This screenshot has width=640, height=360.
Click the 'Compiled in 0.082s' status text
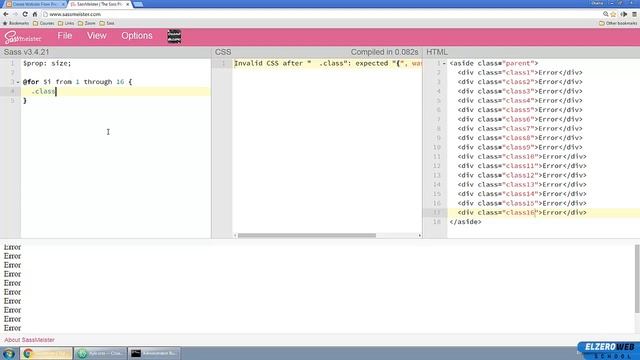pos(384,52)
